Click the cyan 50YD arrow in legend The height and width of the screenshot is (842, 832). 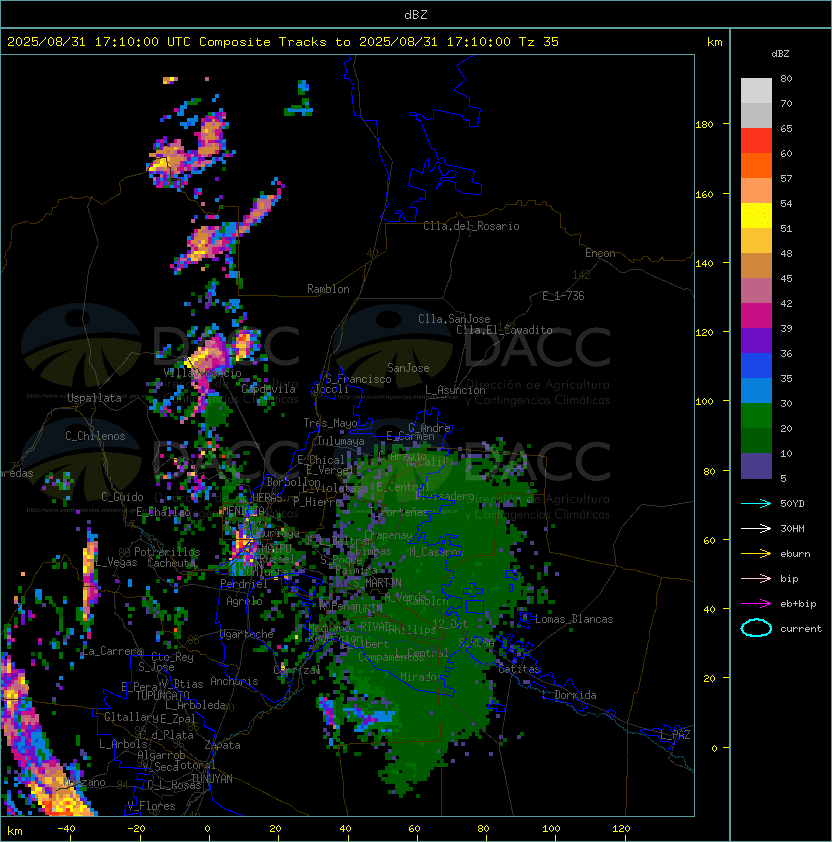point(756,503)
